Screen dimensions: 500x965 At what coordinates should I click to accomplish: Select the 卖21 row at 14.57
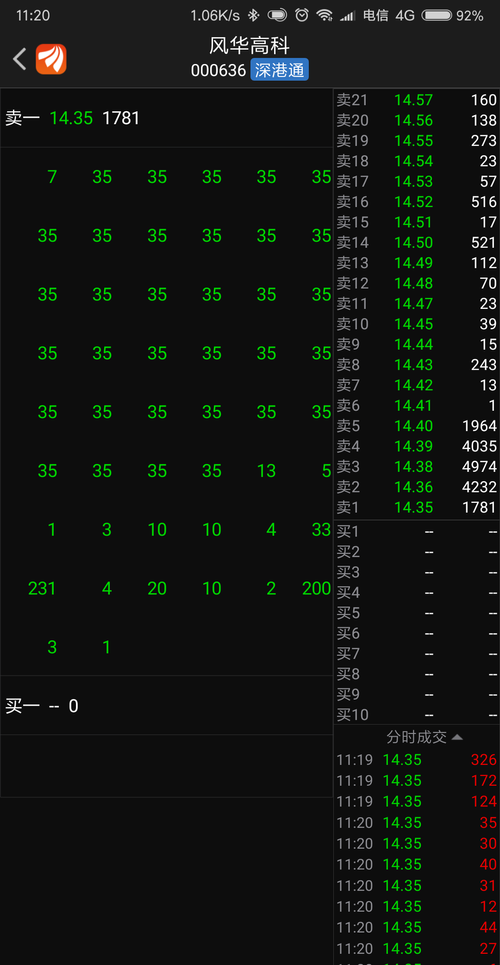(x=416, y=100)
